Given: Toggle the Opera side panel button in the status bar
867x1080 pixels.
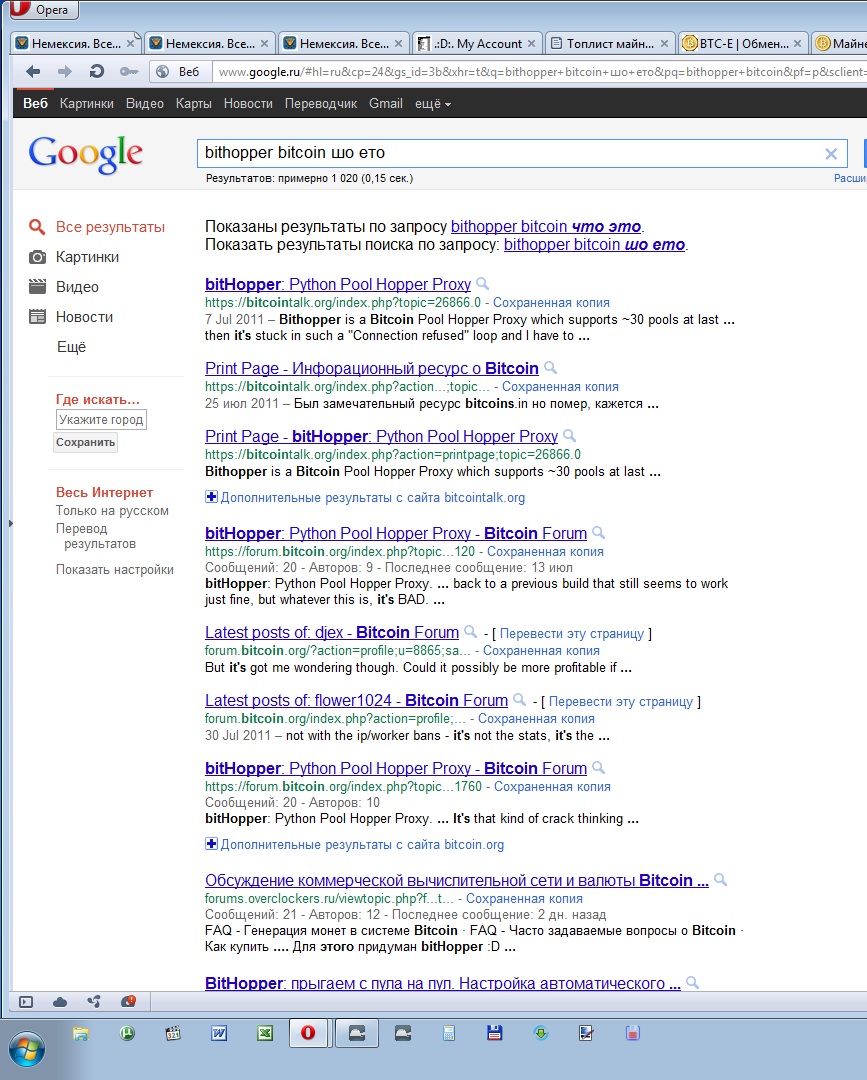Looking at the screenshot, I should [25, 1002].
